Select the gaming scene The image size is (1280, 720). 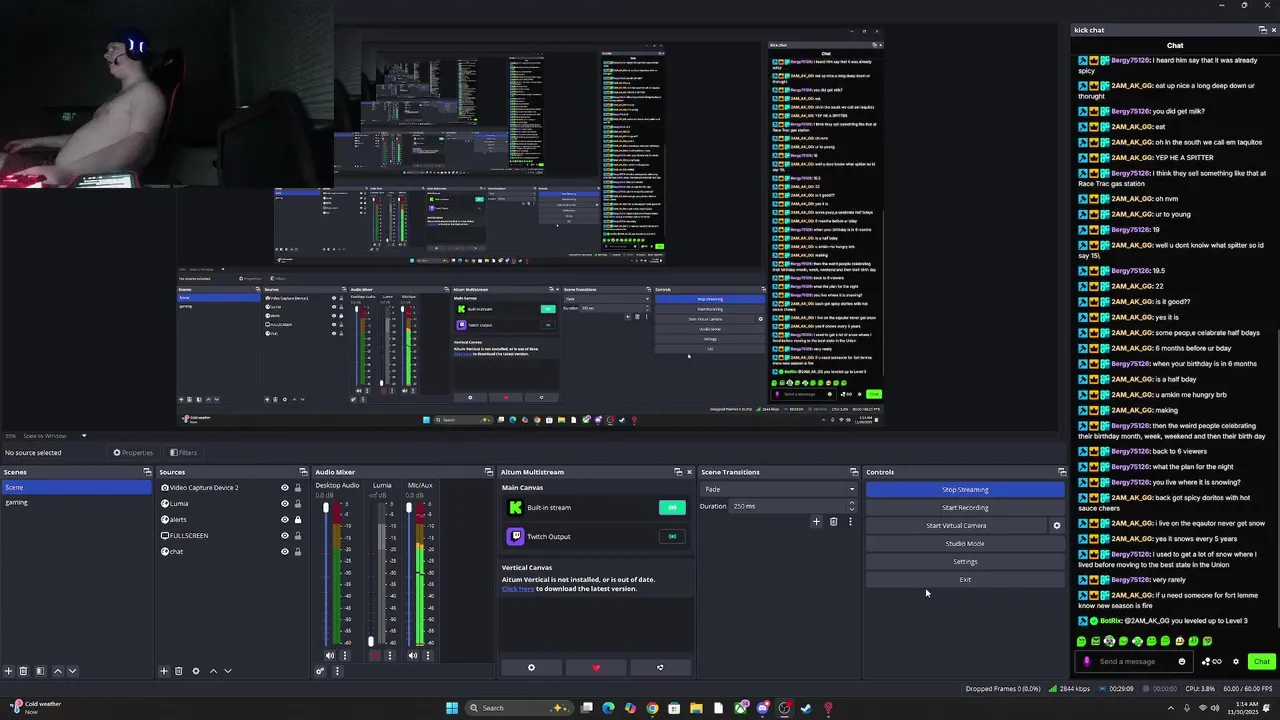pyautogui.click(x=76, y=503)
